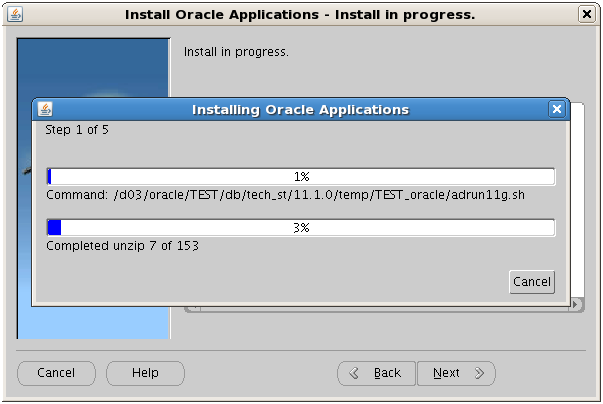Screen dimensions: 603x404
Task: Click the Java icon in the Installing Oracle Applications dialog
Action: point(45,110)
